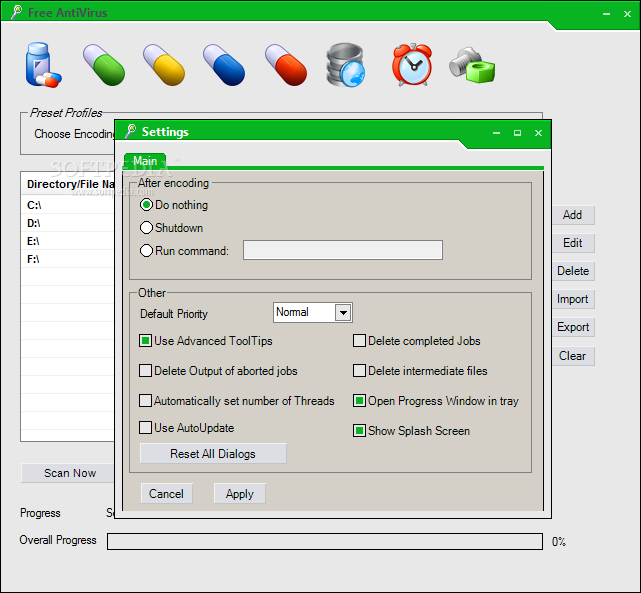641x593 pixels.
Task: Click the Overall Progress bar
Action: [x=325, y=542]
